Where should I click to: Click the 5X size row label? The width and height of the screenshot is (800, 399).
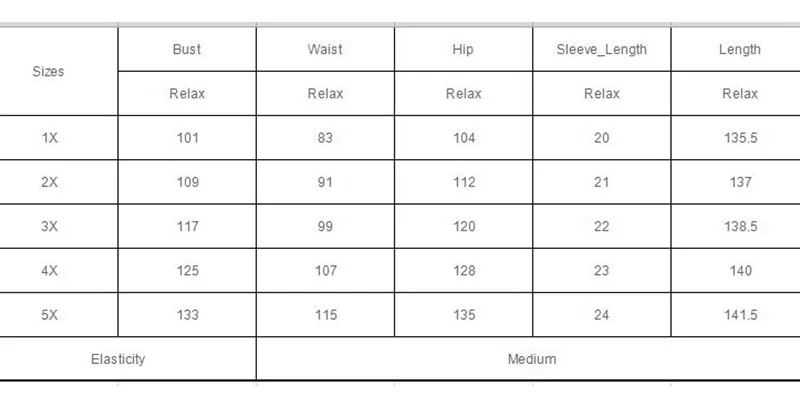(49, 315)
